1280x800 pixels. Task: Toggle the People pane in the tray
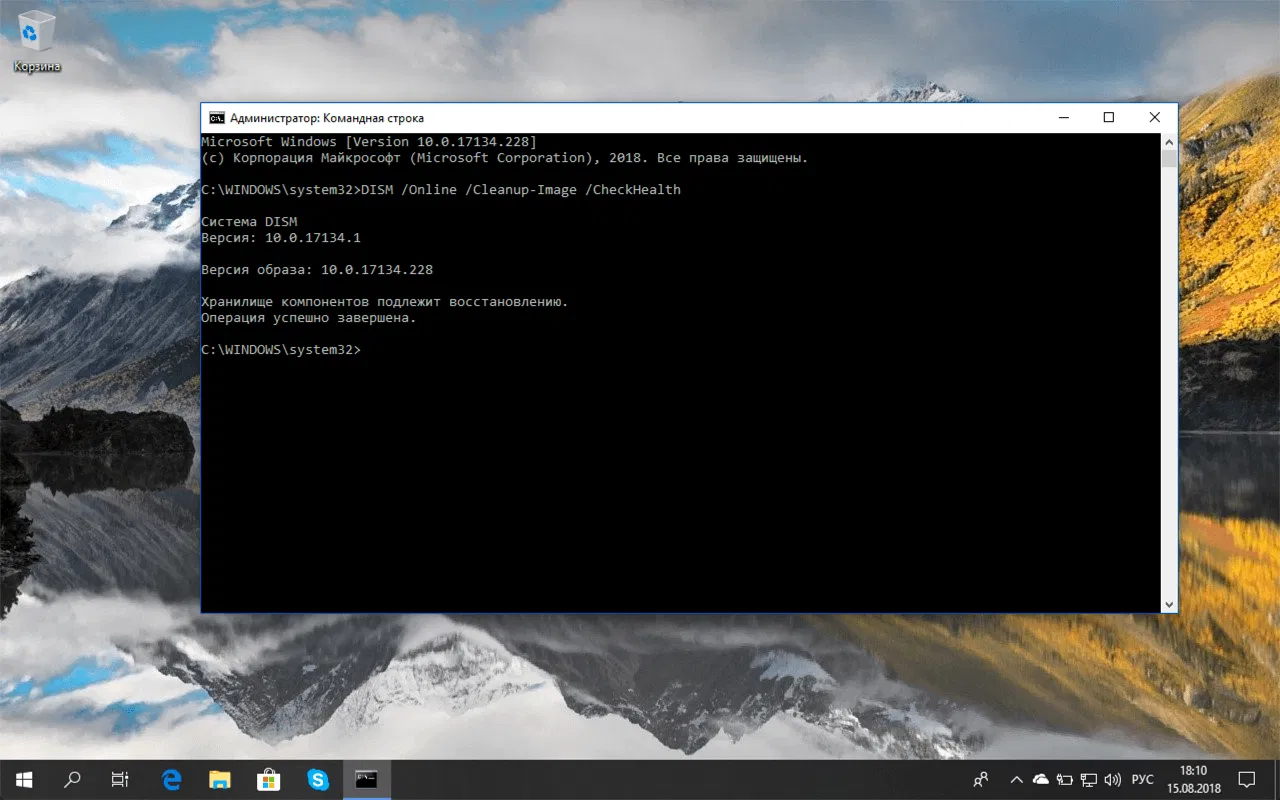(x=981, y=779)
